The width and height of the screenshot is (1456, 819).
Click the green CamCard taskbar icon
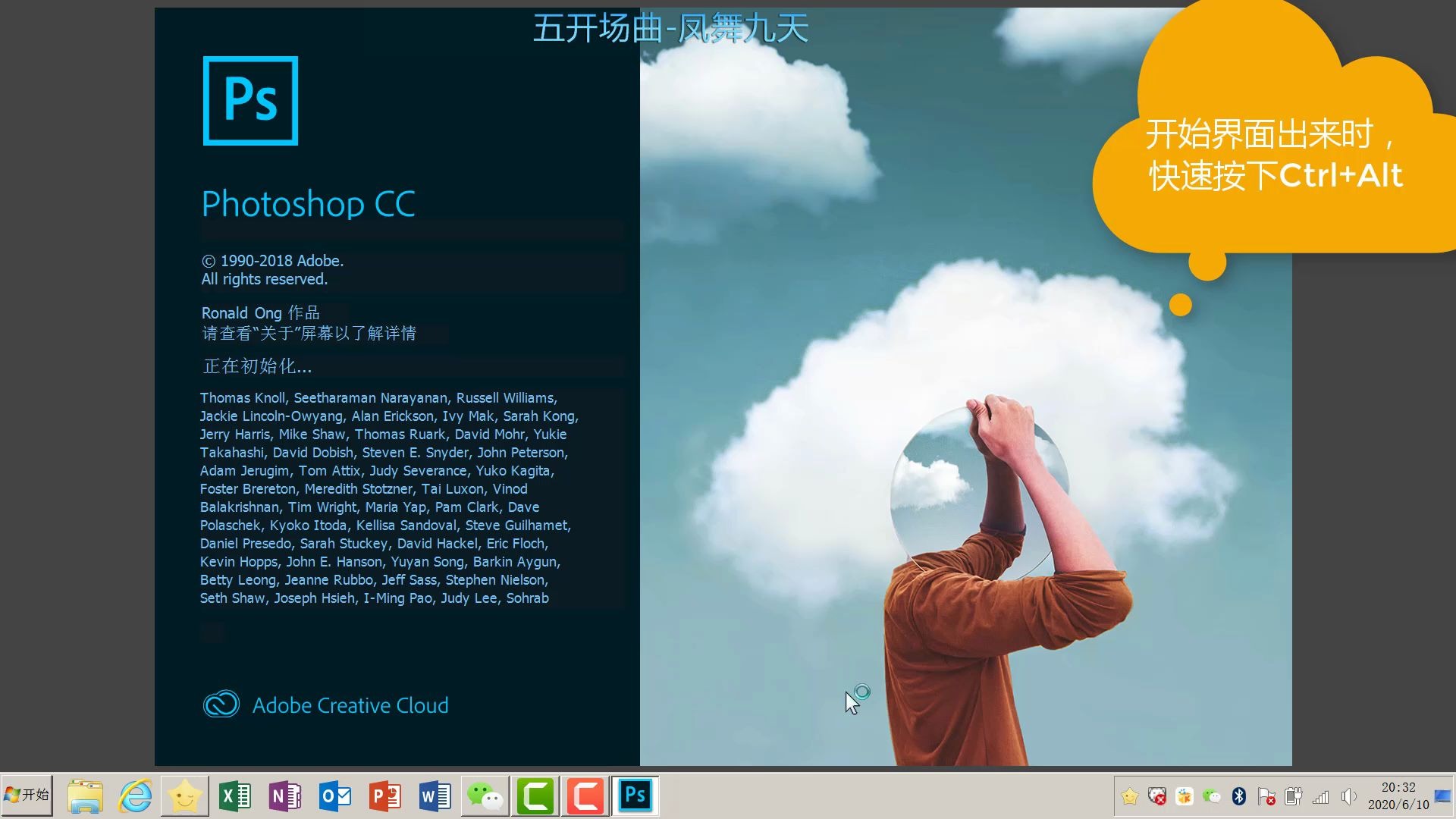(x=538, y=795)
